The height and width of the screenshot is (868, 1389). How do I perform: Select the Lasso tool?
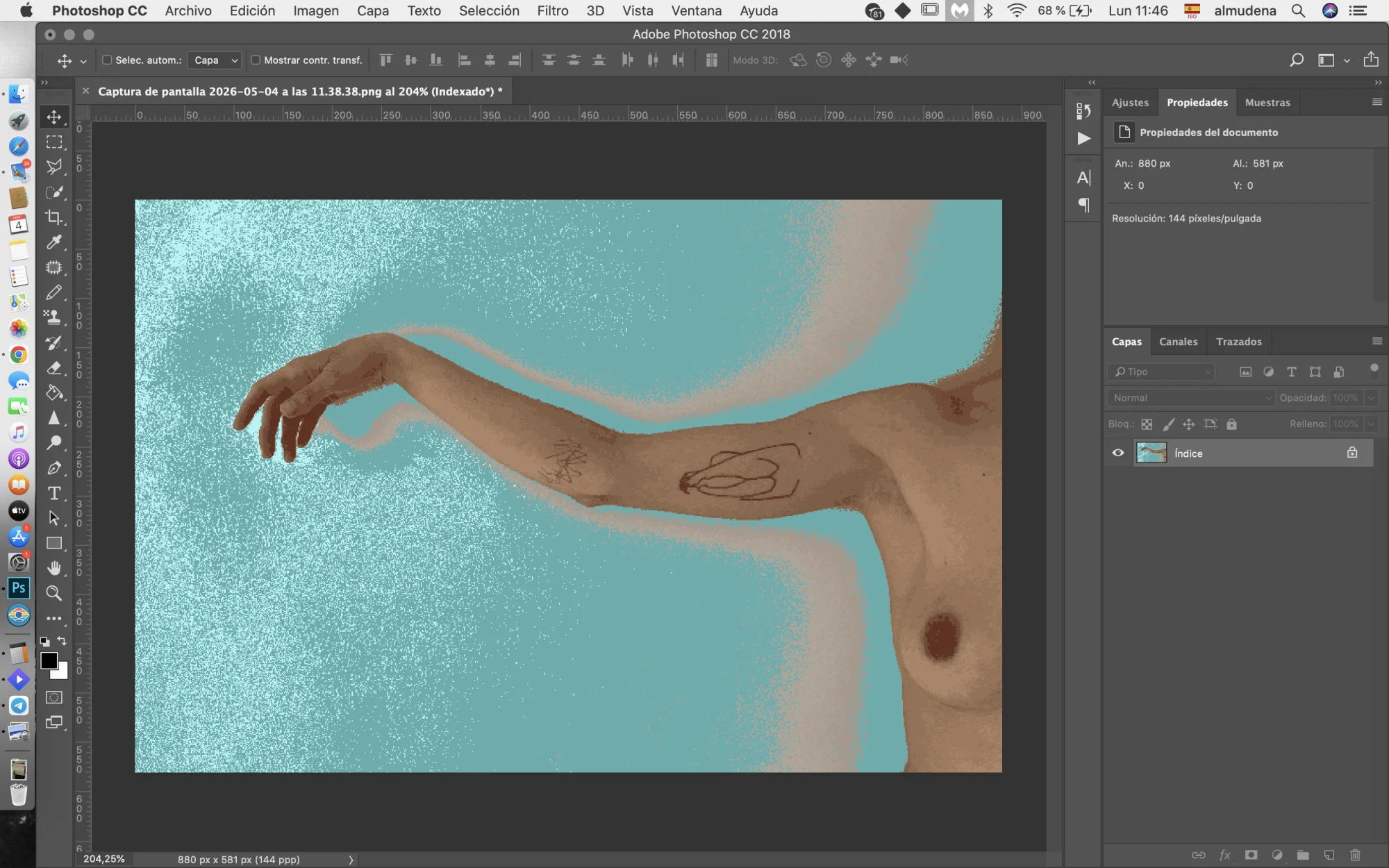[x=53, y=167]
